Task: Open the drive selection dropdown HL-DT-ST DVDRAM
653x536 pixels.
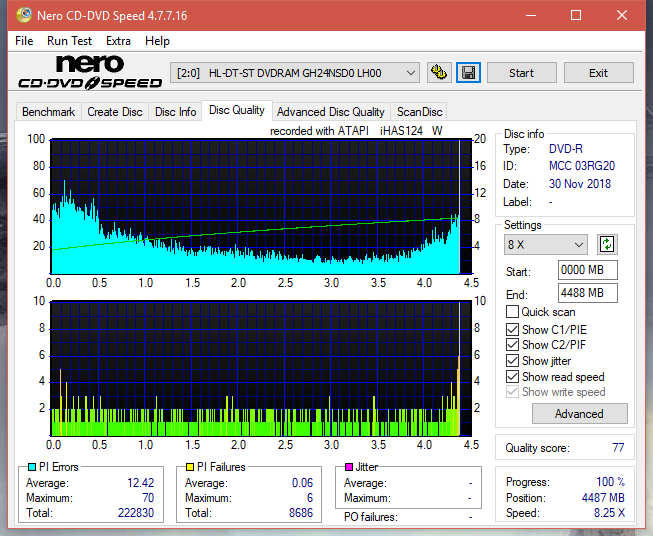Action: point(295,73)
